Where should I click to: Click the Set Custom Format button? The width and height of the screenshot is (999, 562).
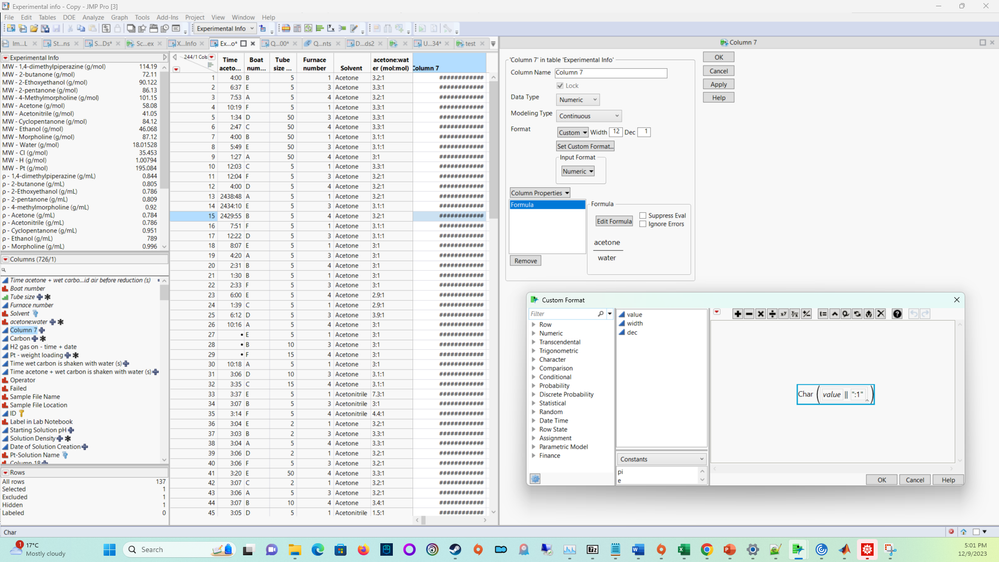click(x=585, y=146)
